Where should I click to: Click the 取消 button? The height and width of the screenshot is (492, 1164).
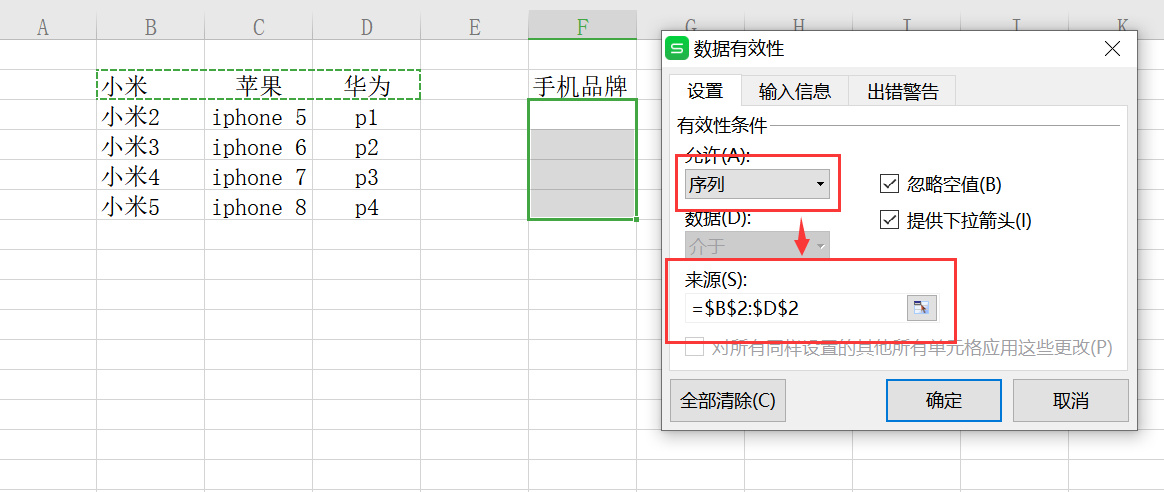pyautogui.click(x=1070, y=401)
